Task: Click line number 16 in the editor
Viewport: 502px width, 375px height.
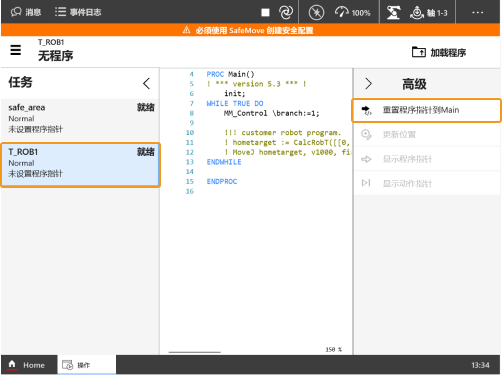Action: click(190, 191)
